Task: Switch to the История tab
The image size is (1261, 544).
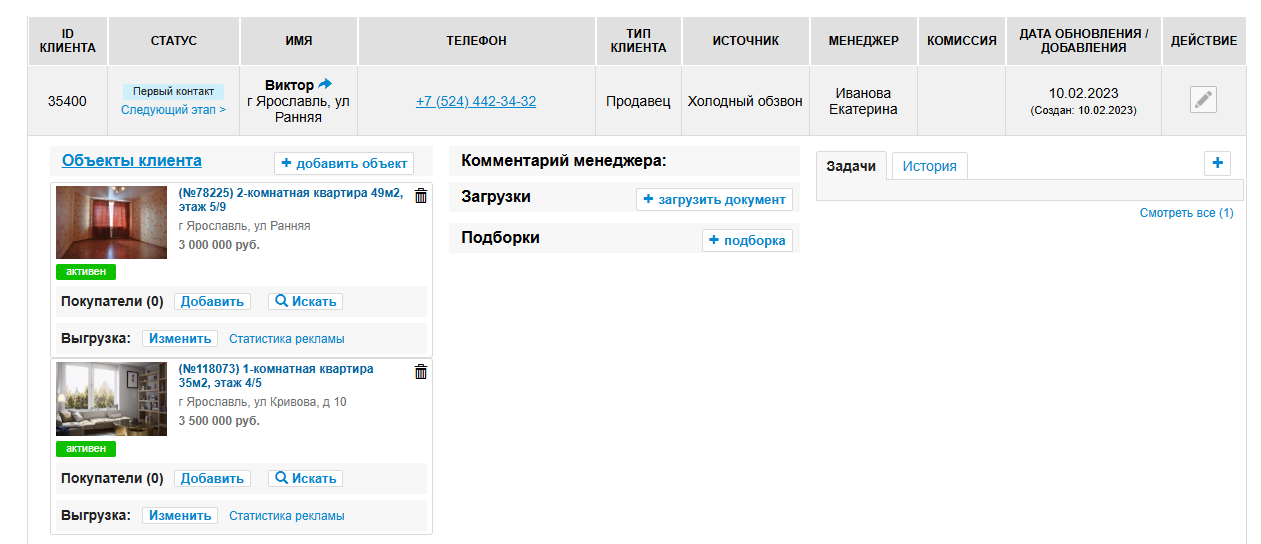Action: 929,166
